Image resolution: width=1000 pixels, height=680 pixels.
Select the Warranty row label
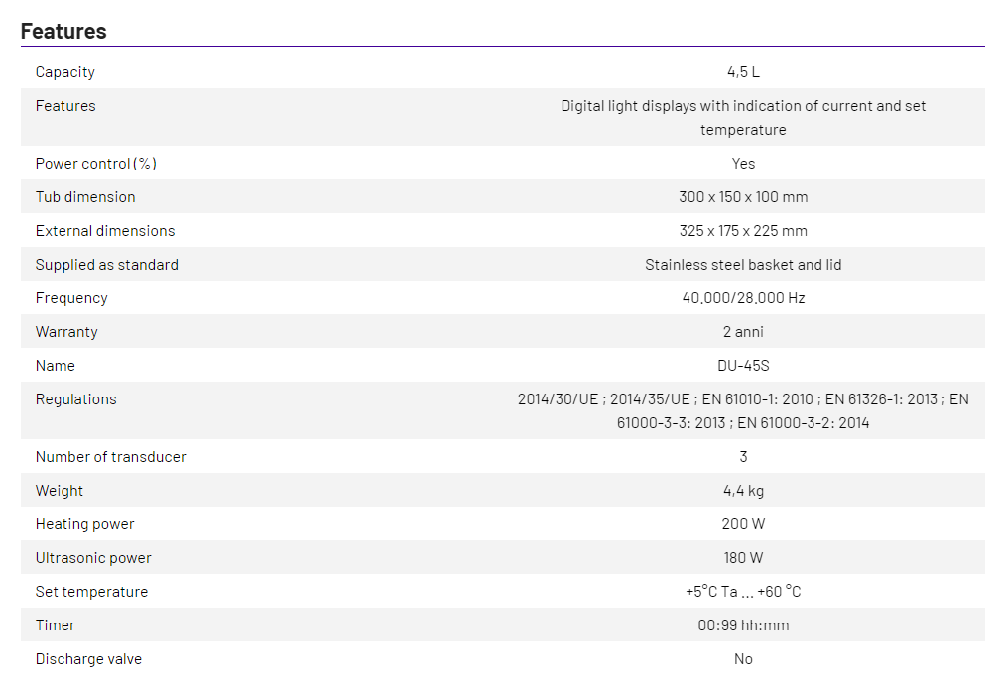(66, 332)
